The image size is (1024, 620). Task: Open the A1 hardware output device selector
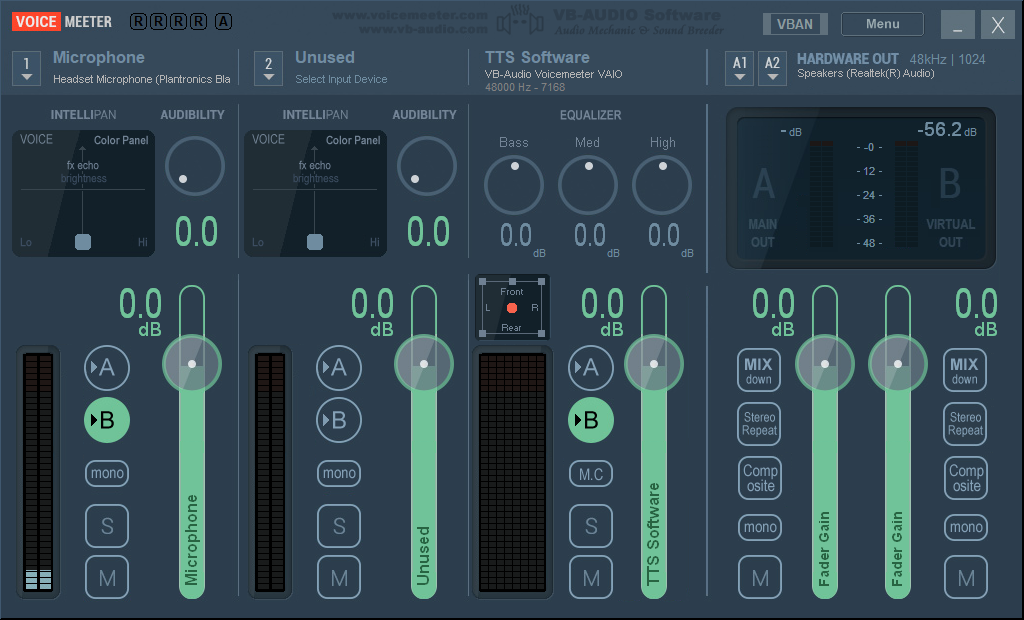[739, 66]
